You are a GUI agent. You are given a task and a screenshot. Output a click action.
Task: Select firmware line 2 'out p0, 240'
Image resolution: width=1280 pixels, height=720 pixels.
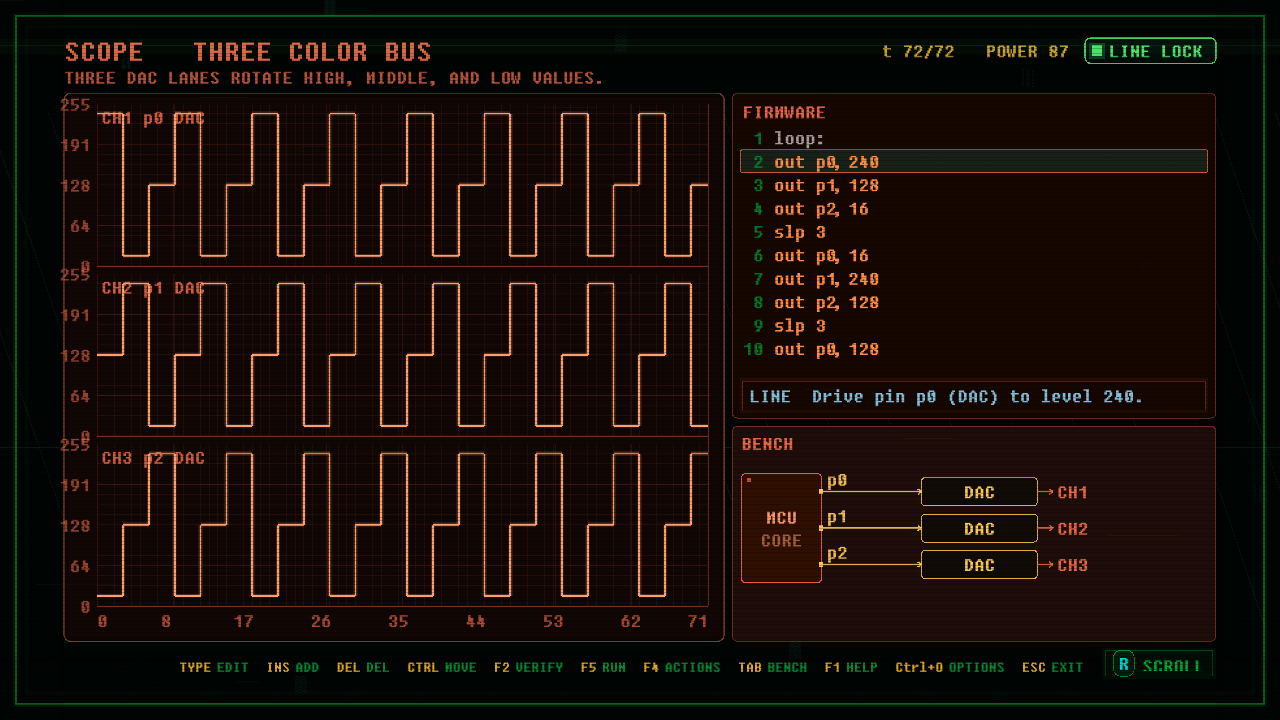click(x=974, y=162)
